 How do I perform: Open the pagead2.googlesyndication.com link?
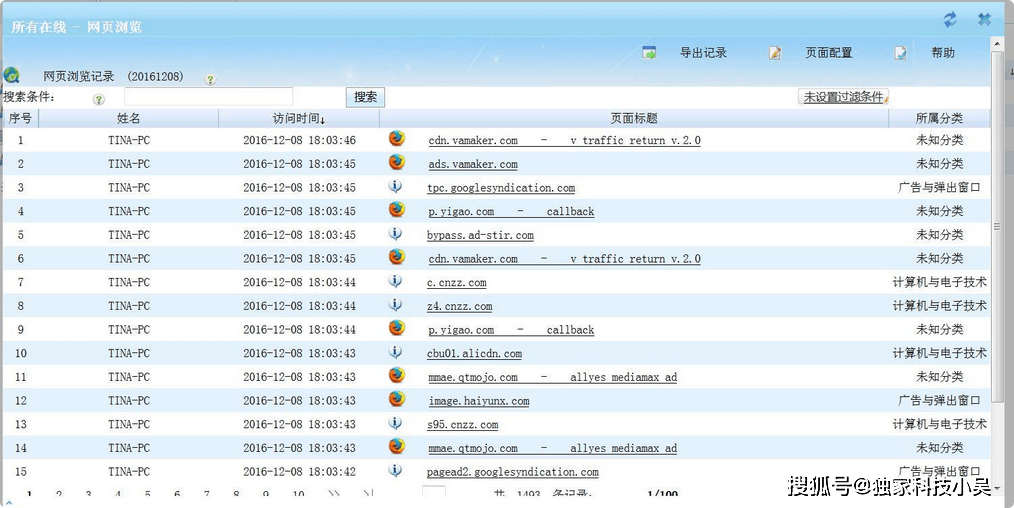click(512, 472)
